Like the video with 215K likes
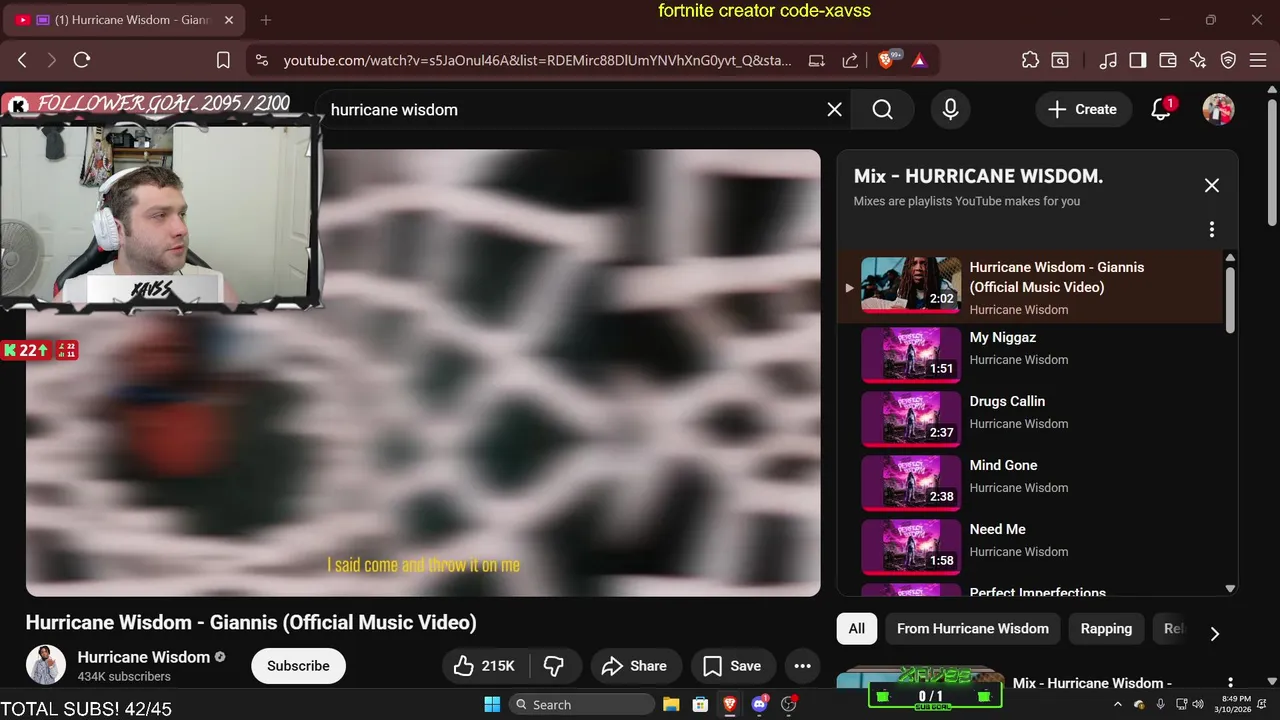This screenshot has width=1280, height=720. point(484,666)
